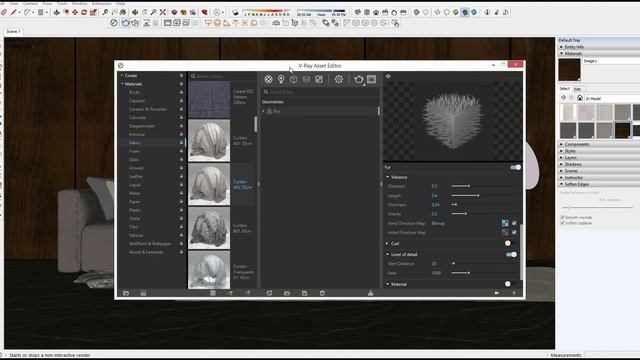Show the V-Ray frame buffer window

[371, 79]
